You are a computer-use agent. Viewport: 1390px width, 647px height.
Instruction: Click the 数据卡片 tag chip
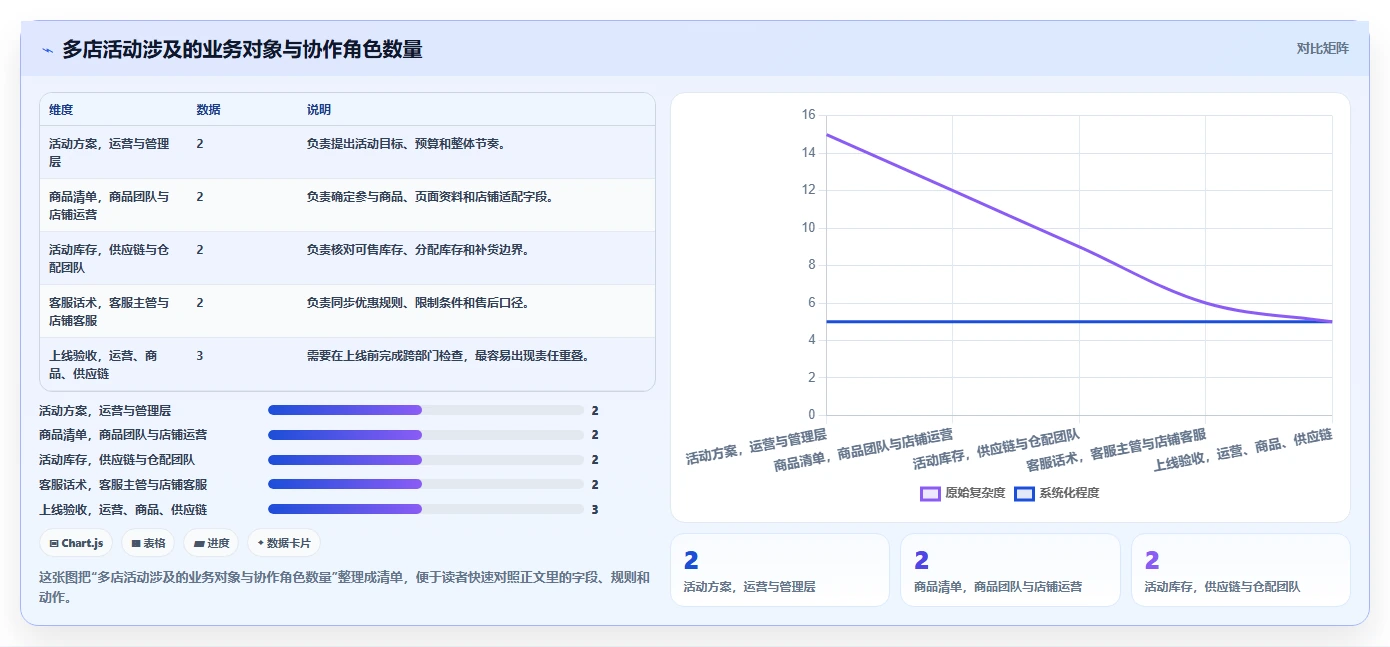coord(284,543)
